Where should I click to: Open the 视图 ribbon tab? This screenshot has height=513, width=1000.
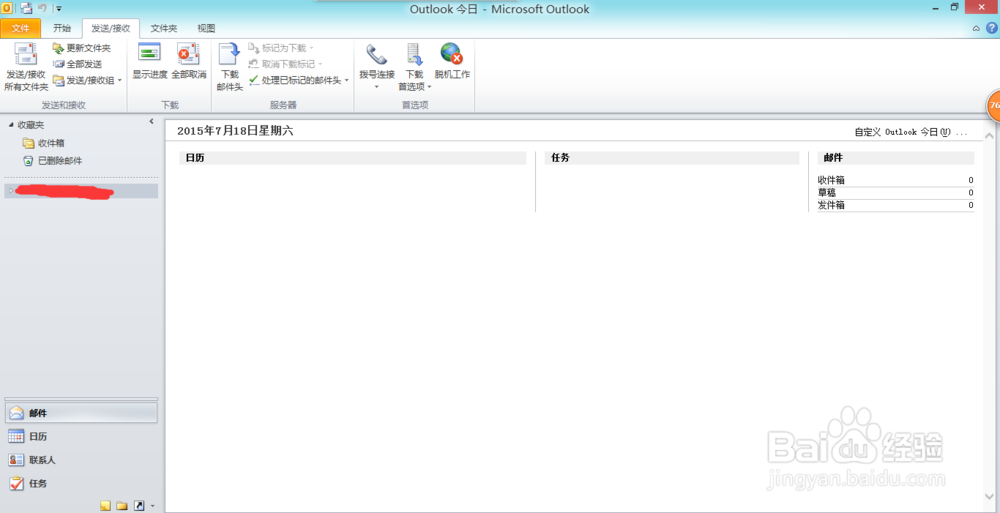point(206,28)
